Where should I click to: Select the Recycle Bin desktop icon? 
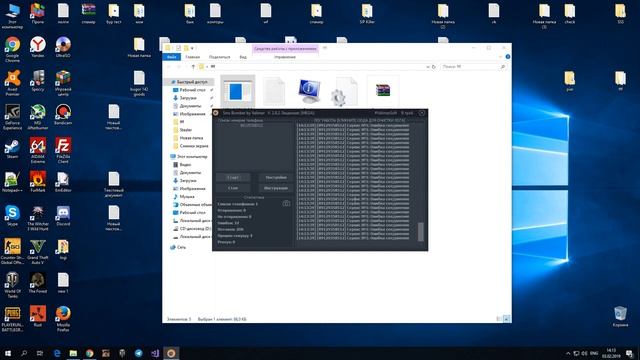click(x=620, y=316)
